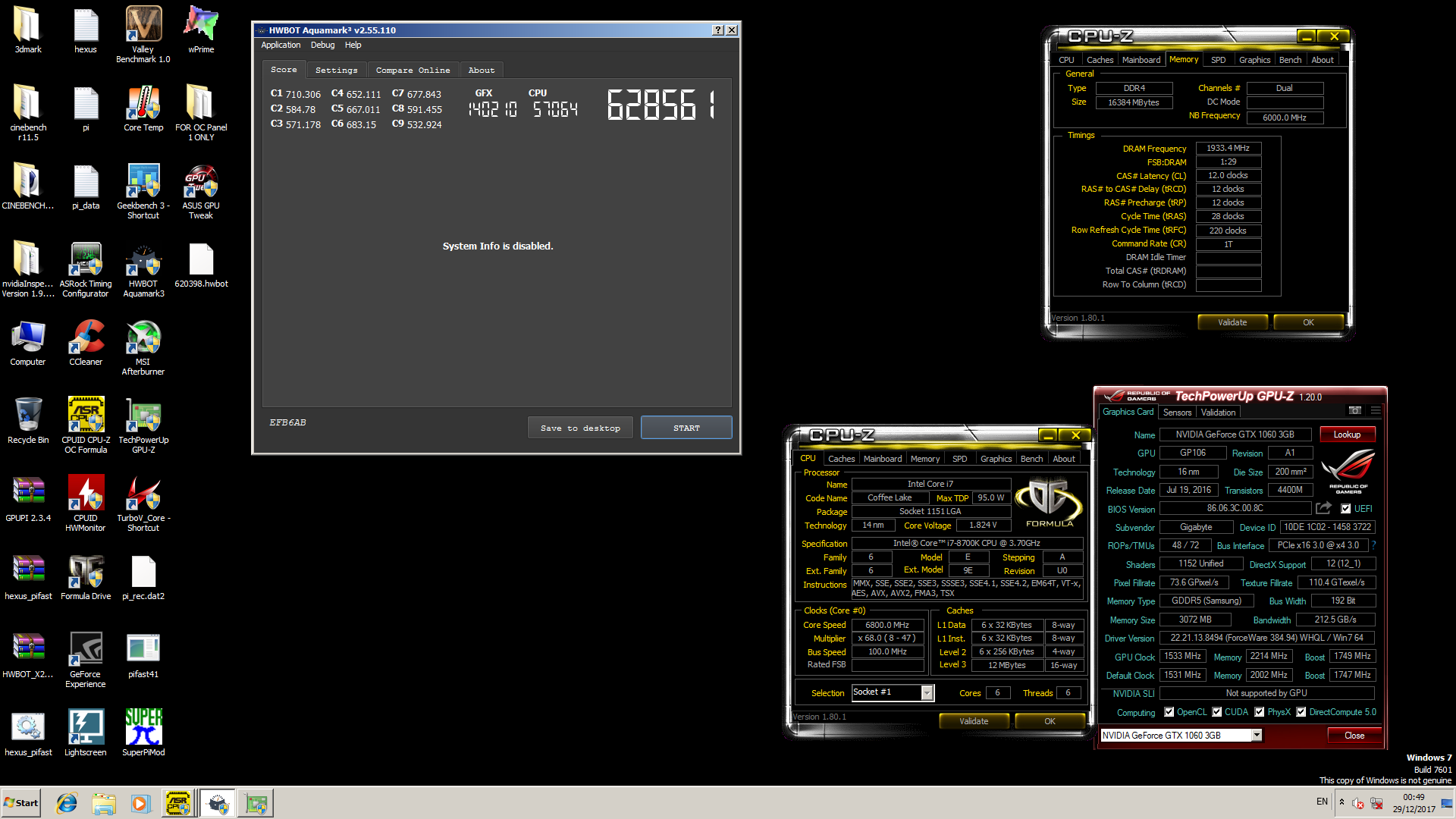1456x819 pixels.
Task: Open Validation tab in GPU-Z
Action: click(x=1218, y=413)
